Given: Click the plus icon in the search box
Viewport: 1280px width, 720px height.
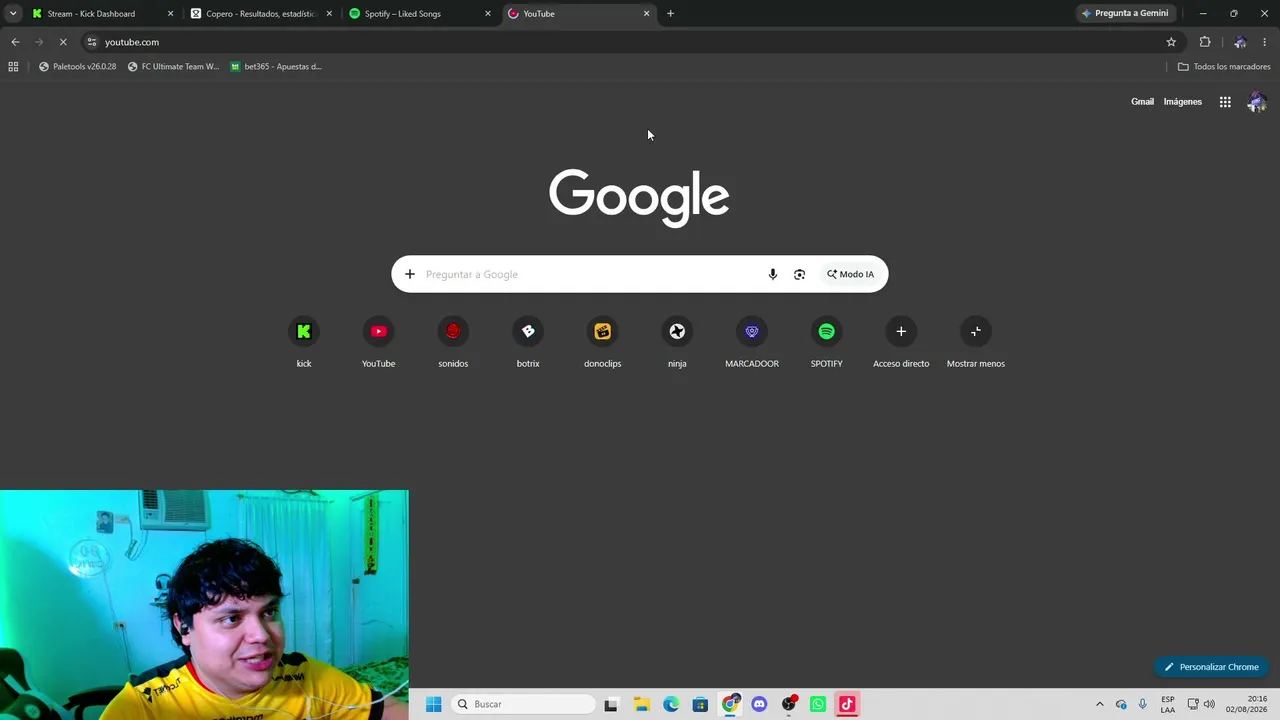Looking at the screenshot, I should pos(409,274).
